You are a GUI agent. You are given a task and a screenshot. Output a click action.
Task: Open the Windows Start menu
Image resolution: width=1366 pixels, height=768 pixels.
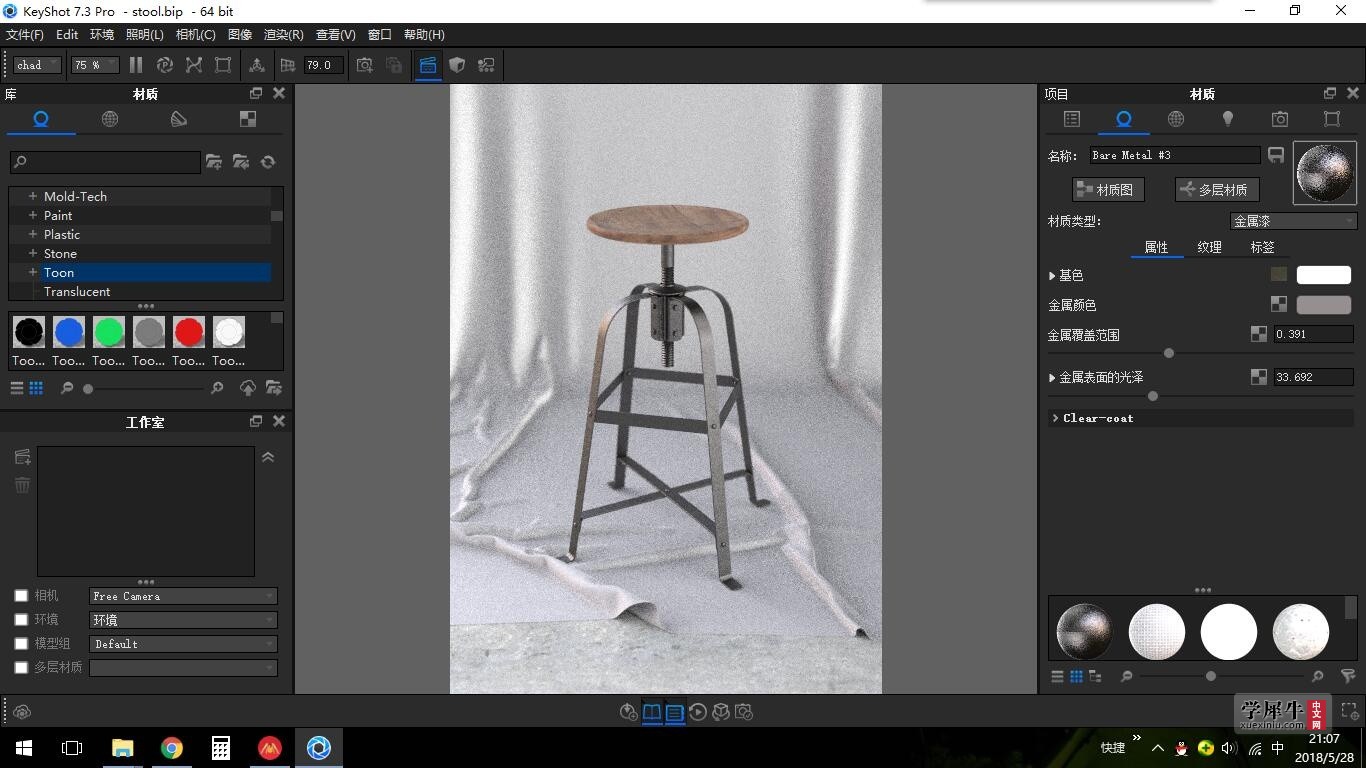pyautogui.click(x=24, y=748)
